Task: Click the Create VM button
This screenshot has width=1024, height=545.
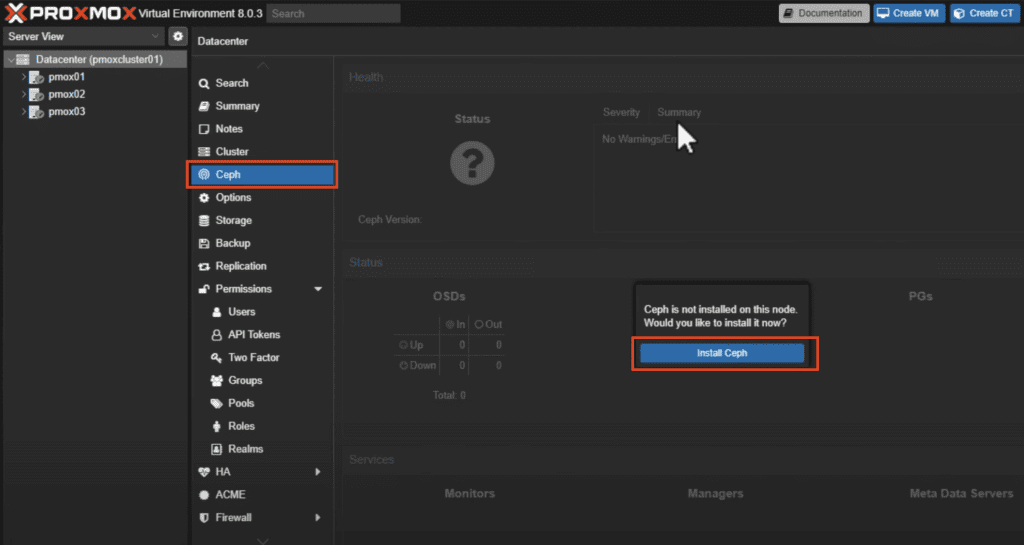Action: pyautogui.click(x=909, y=13)
